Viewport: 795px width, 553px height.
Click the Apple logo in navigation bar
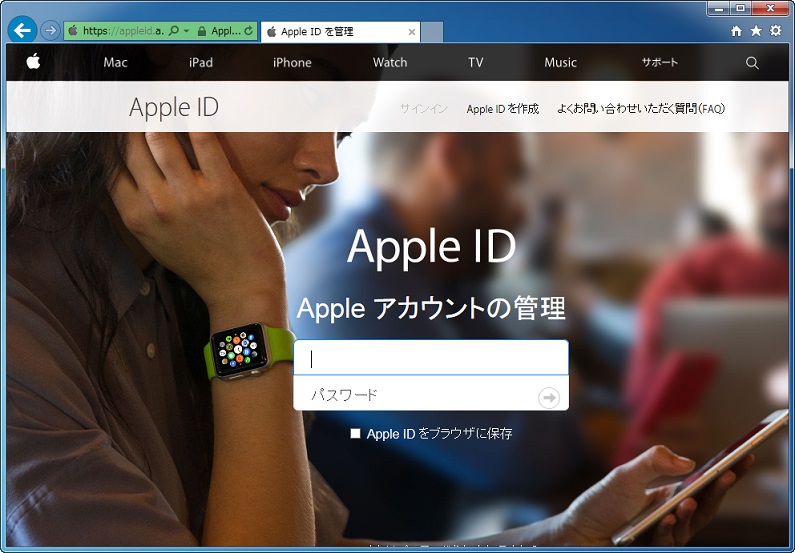click(x=33, y=62)
